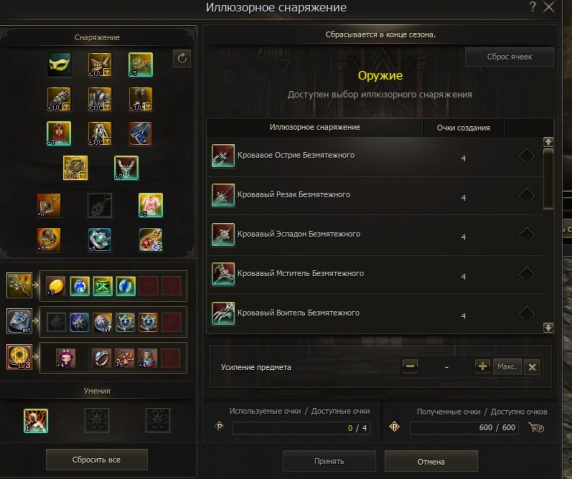Toggle the diamond selector for Кровавое Острие Безмятежного
572x479 pixels.
pos(527,156)
